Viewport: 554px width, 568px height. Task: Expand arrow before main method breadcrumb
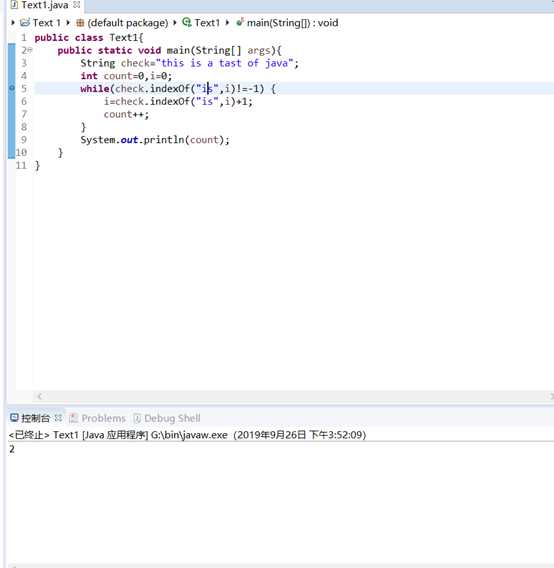click(227, 22)
